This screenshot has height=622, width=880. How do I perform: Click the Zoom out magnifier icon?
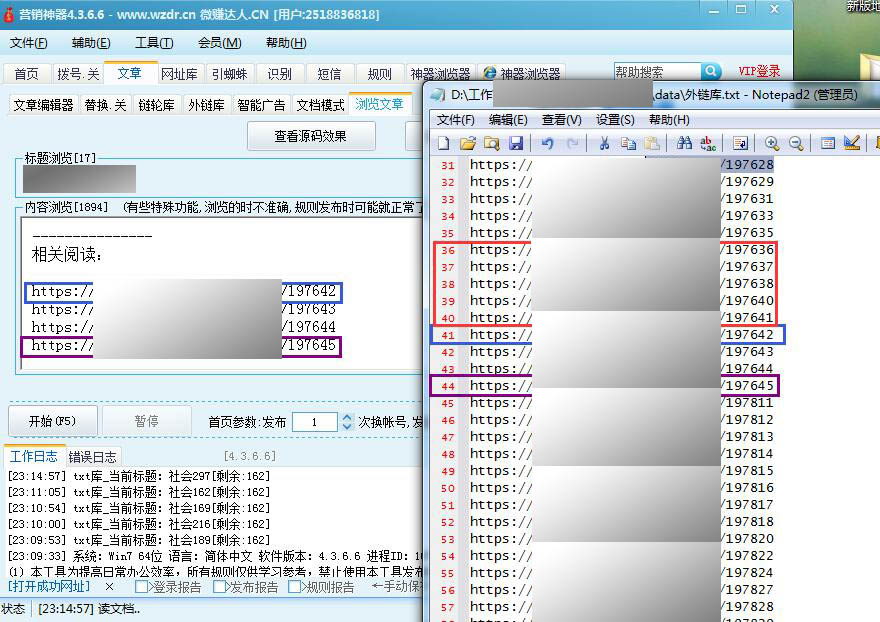click(x=796, y=143)
